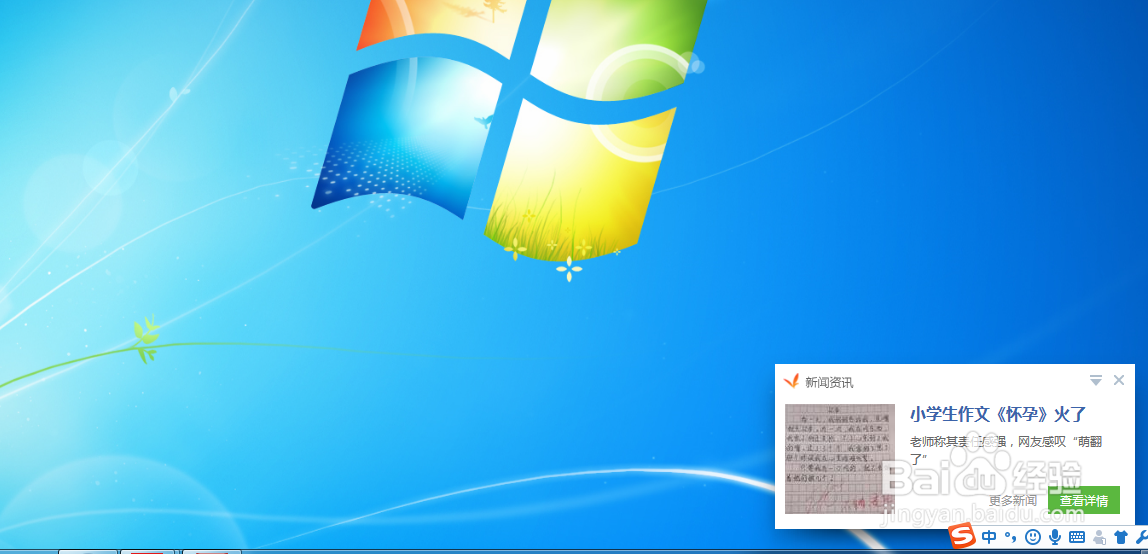Click the news summary text 老师称其责任感强

pos(1006,450)
